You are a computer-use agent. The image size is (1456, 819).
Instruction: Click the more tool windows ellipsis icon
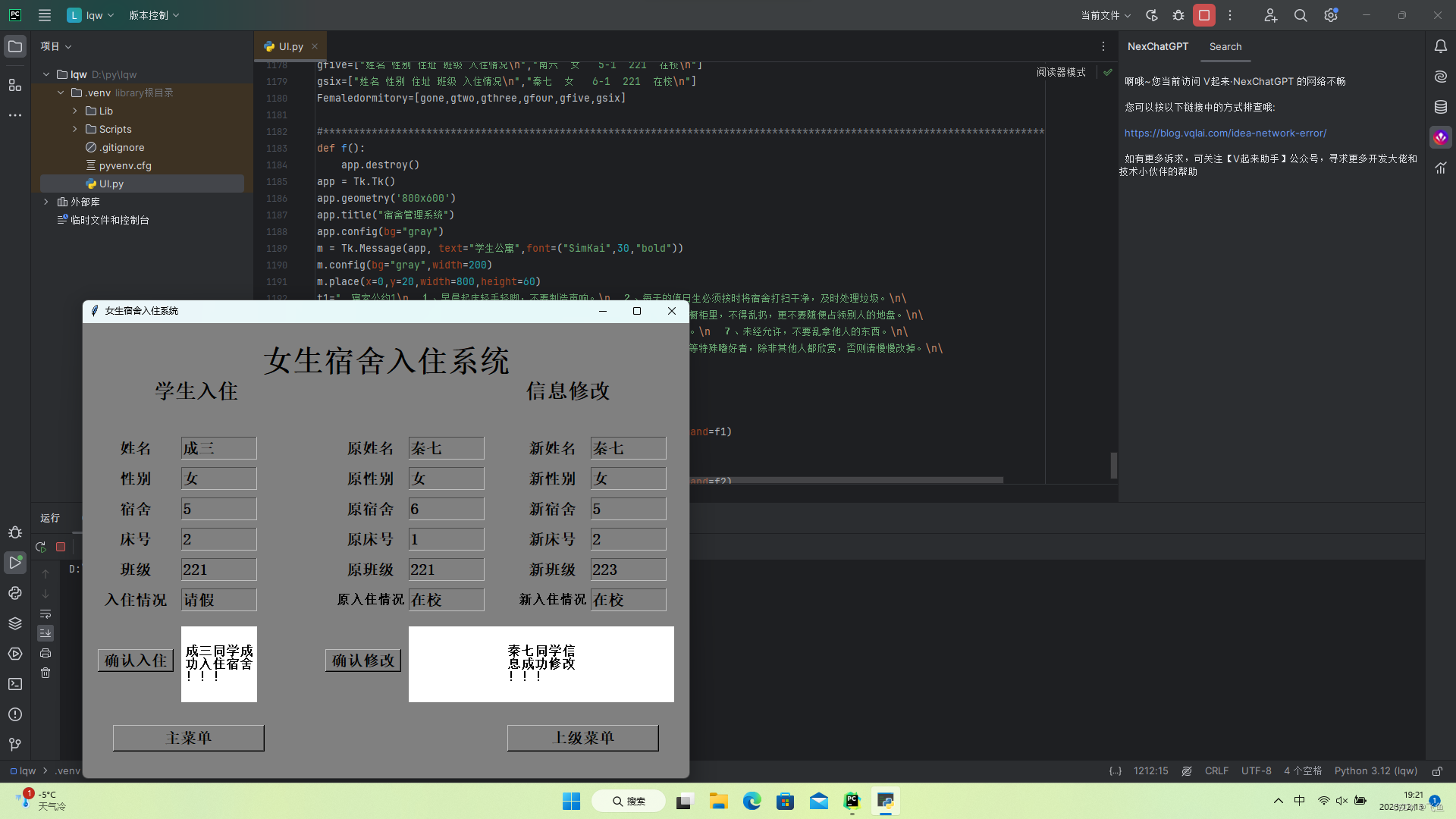pyautogui.click(x=15, y=115)
